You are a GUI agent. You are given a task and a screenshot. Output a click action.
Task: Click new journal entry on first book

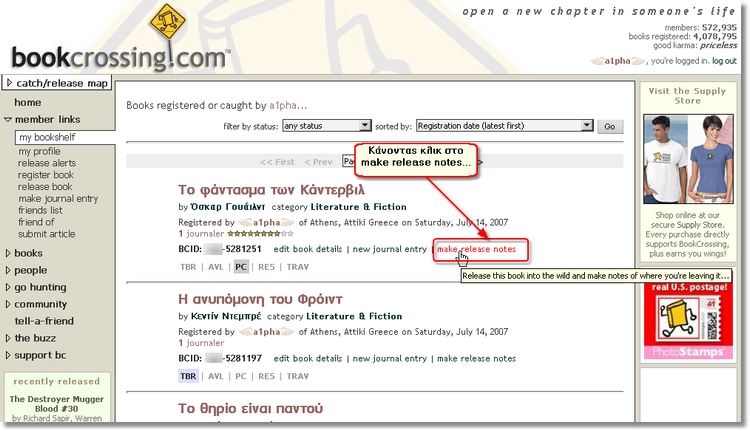[389, 248]
